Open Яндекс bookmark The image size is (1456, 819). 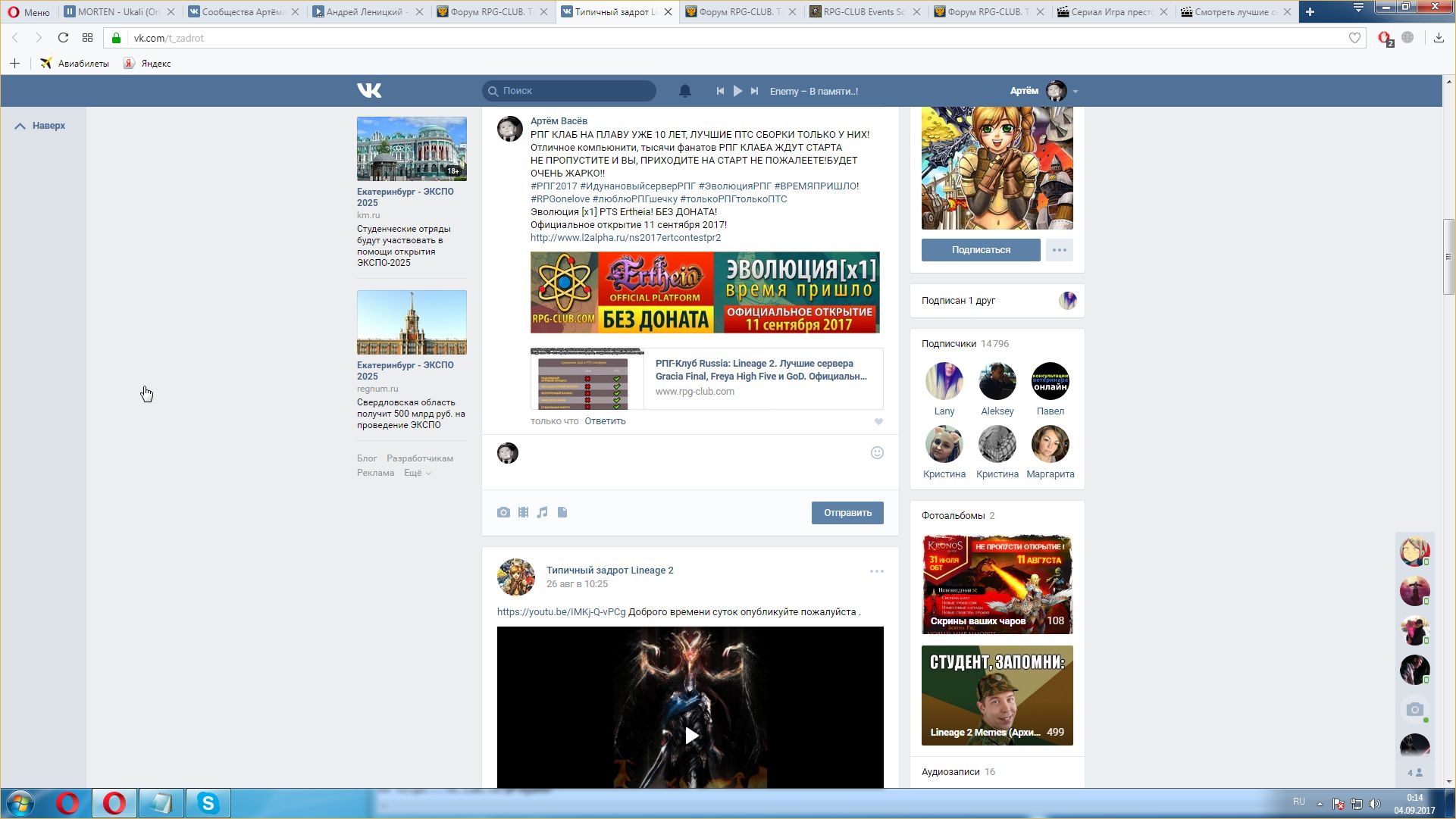[148, 64]
